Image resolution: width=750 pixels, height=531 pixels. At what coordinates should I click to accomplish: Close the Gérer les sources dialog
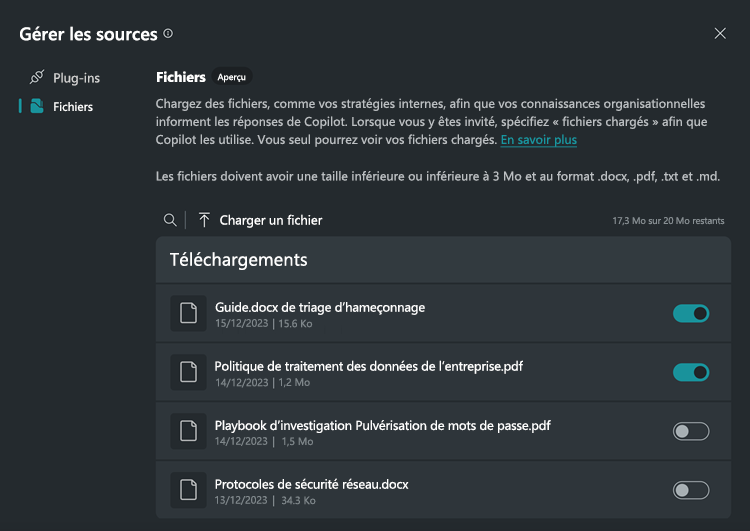click(x=720, y=34)
